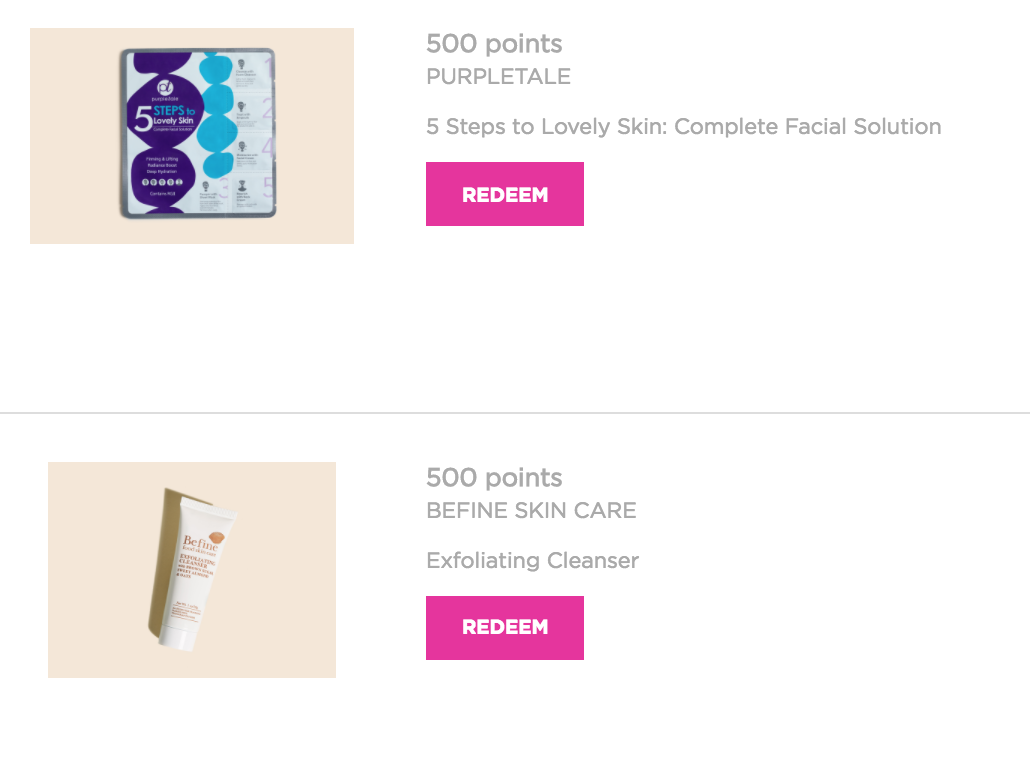Click the STEPS to Lovely Skin packet text
The height and width of the screenshot is (758, 1030).
coord(173,116)
